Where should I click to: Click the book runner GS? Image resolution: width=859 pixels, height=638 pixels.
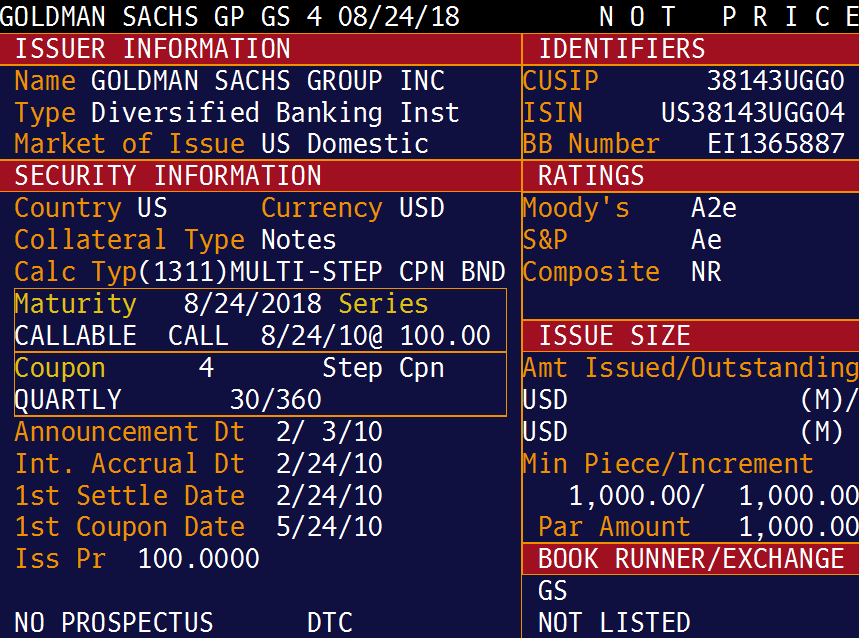[x=553, y=591]
